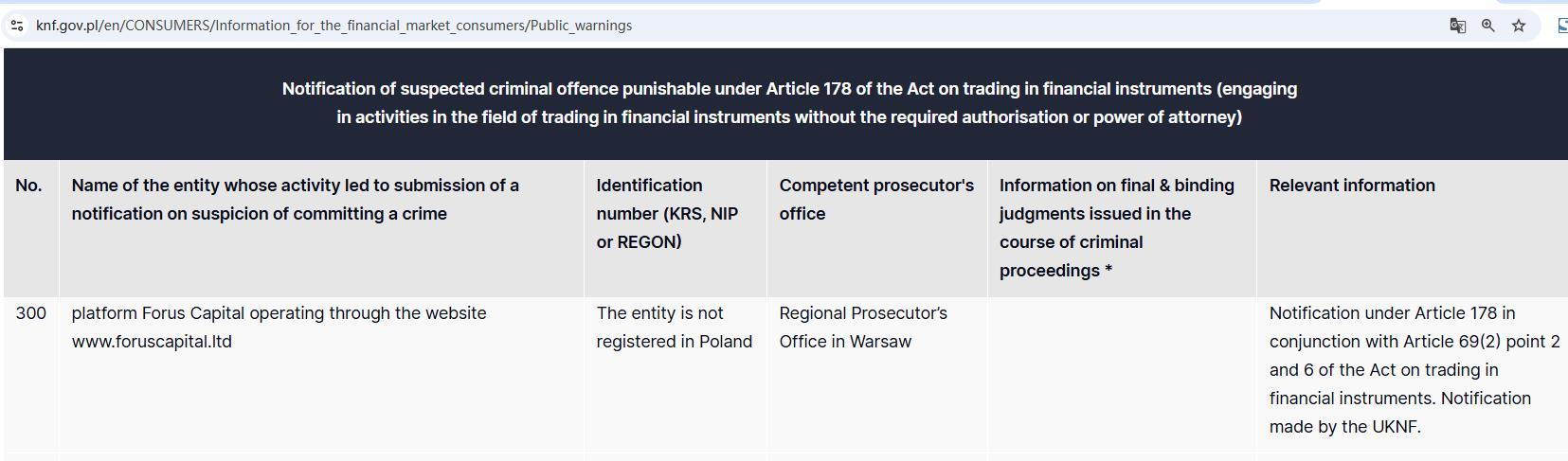Click the 'Relevant information' column header
The height and width of the screenshot is (461, 1568).
click(x=1351, y=186)
